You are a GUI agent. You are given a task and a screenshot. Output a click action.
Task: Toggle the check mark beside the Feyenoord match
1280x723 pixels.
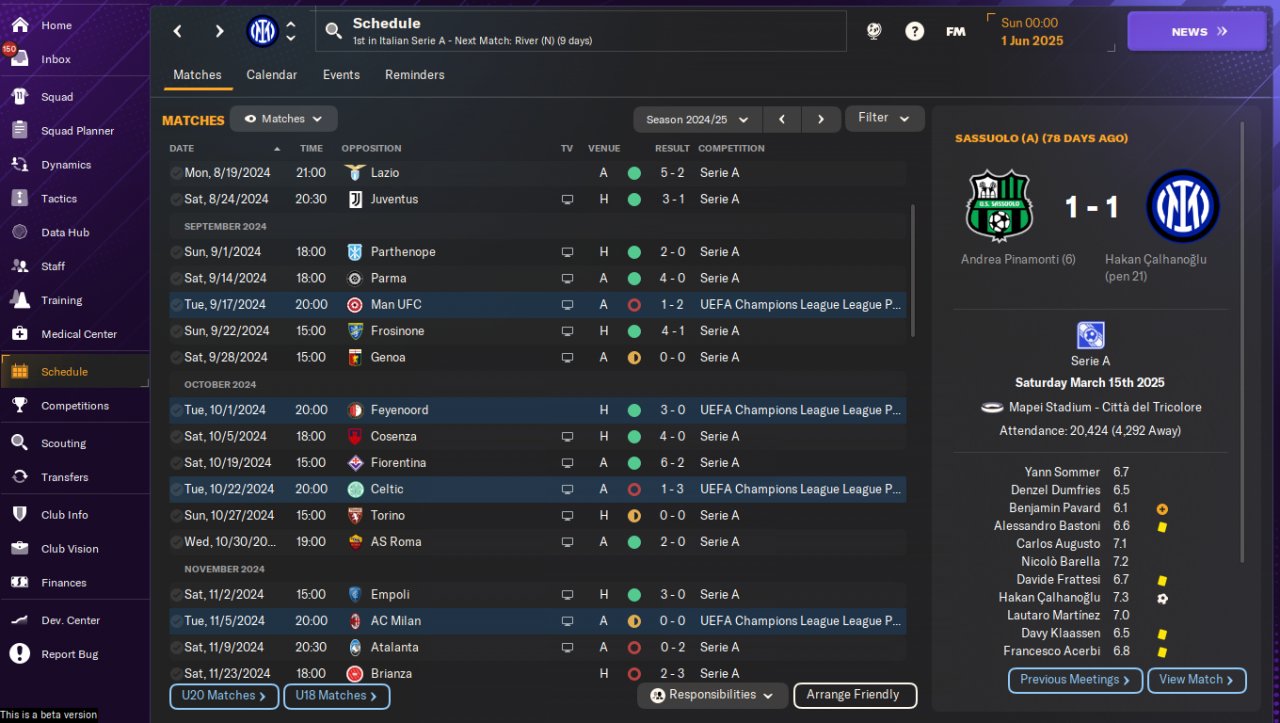(x=176, y=410)
